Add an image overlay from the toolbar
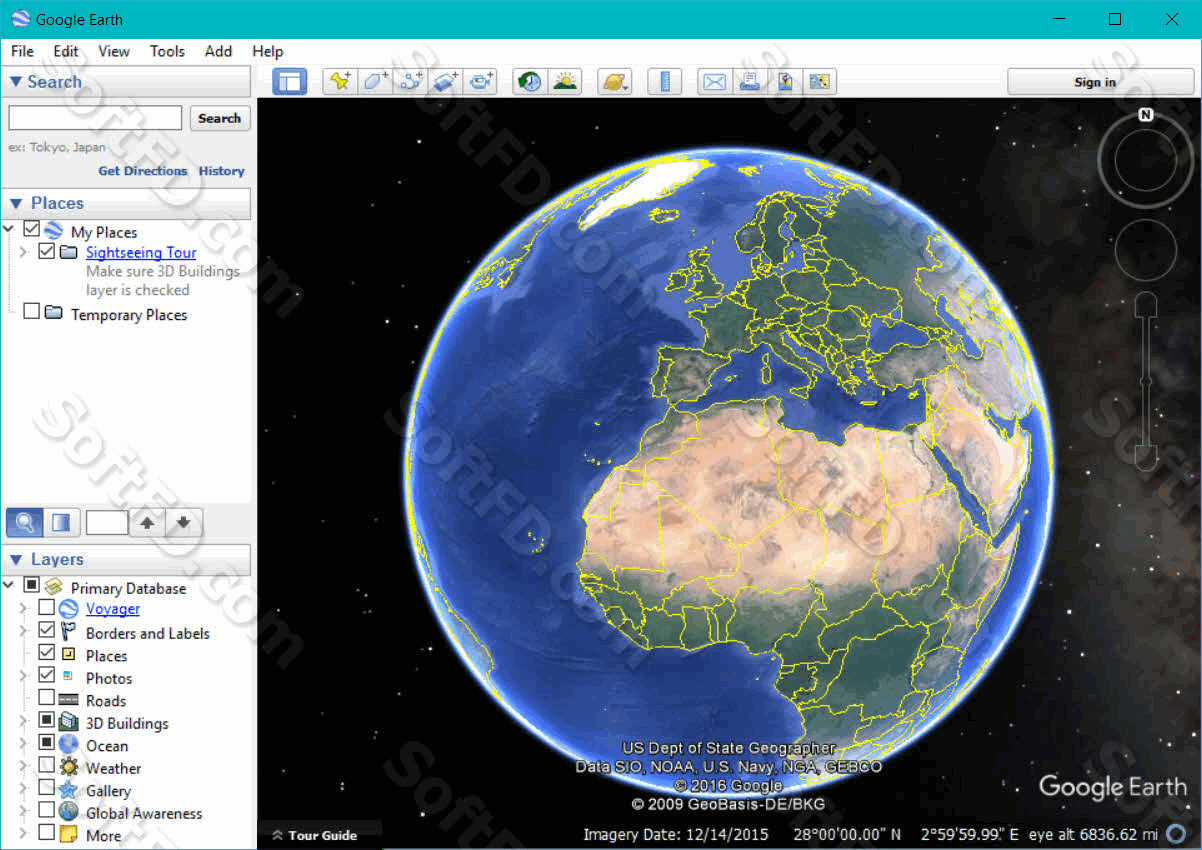This screenshot has height=850, width=1202. [x=446, y=82]
